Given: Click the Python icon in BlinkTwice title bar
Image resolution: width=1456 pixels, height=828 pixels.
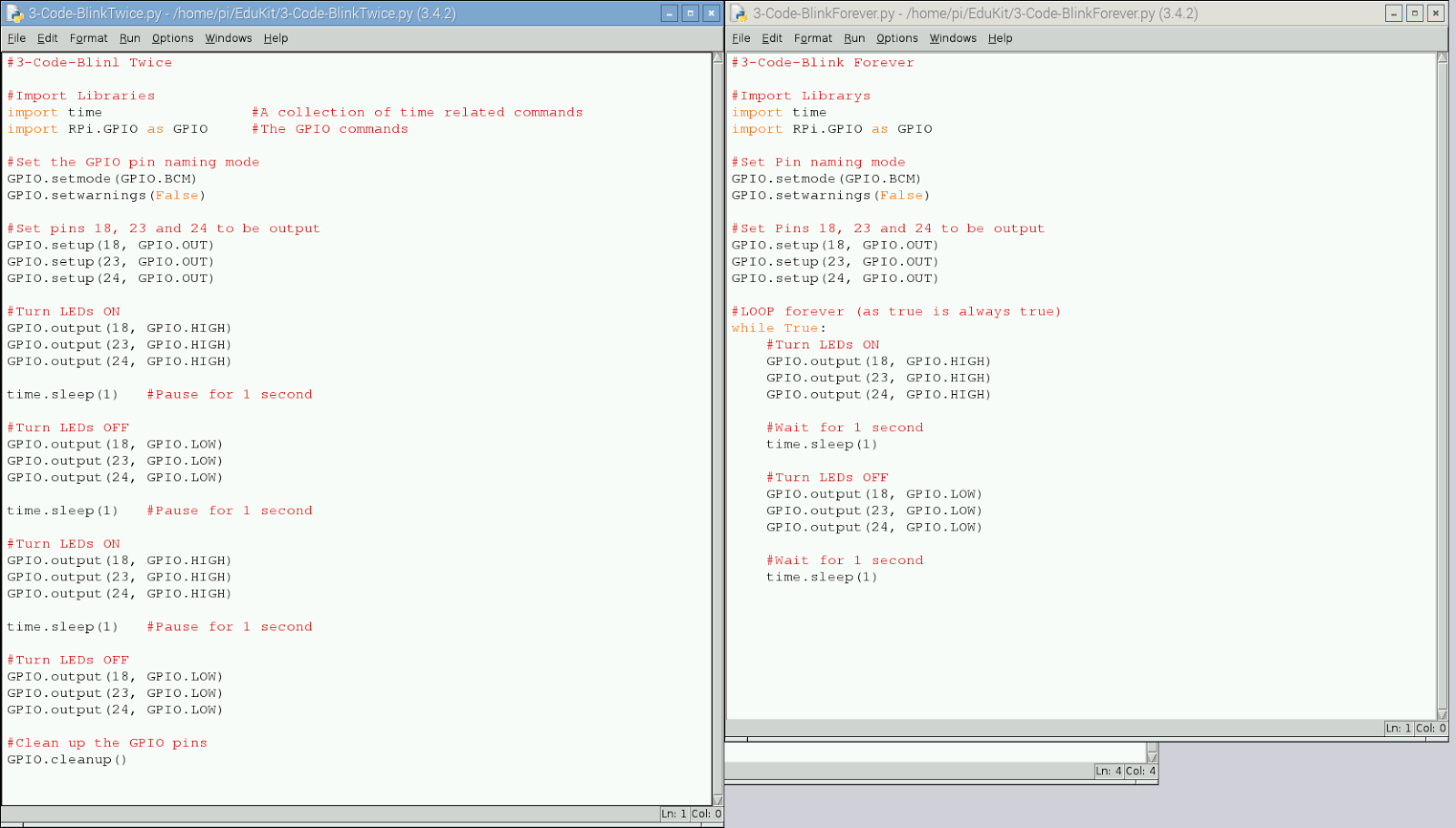Looking at the screenshot, I should point(13,13).
